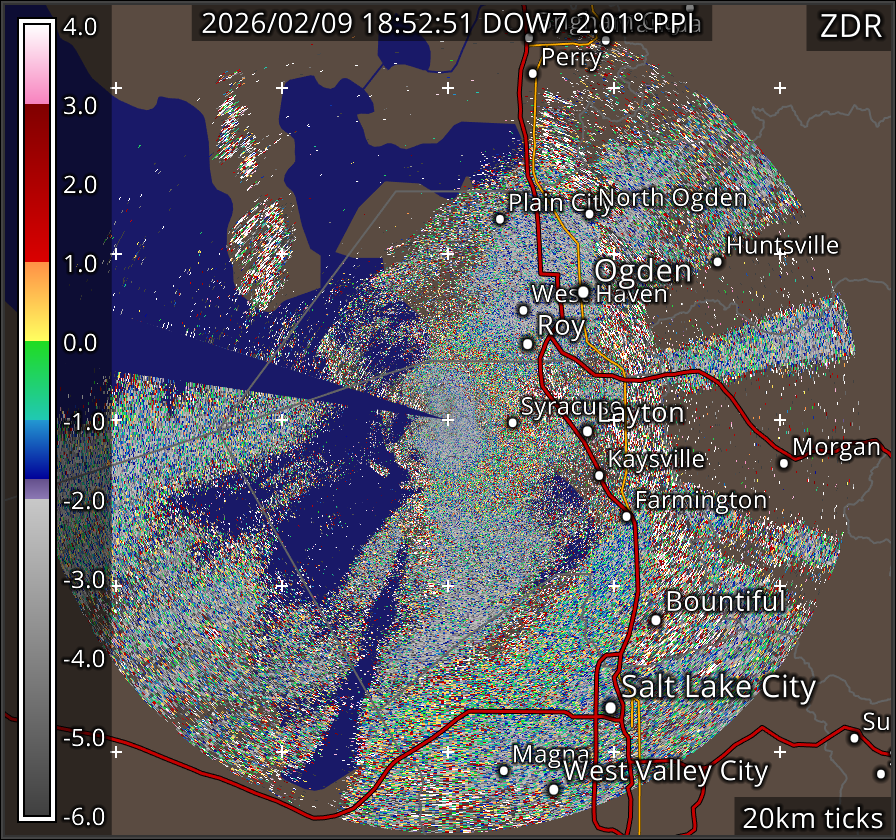
Task: Select the Perry location marker
Action: [x=533, y=73]
